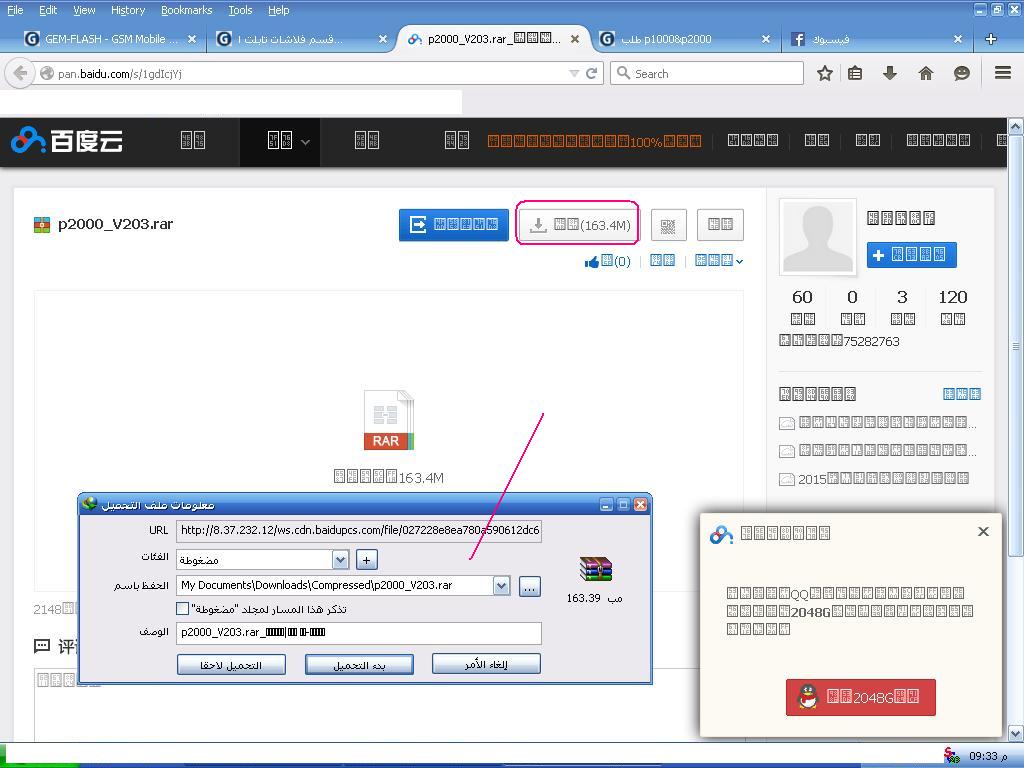Open the File menu
Viewport: 1024px width, 768px height.
[x=15, y=10]
